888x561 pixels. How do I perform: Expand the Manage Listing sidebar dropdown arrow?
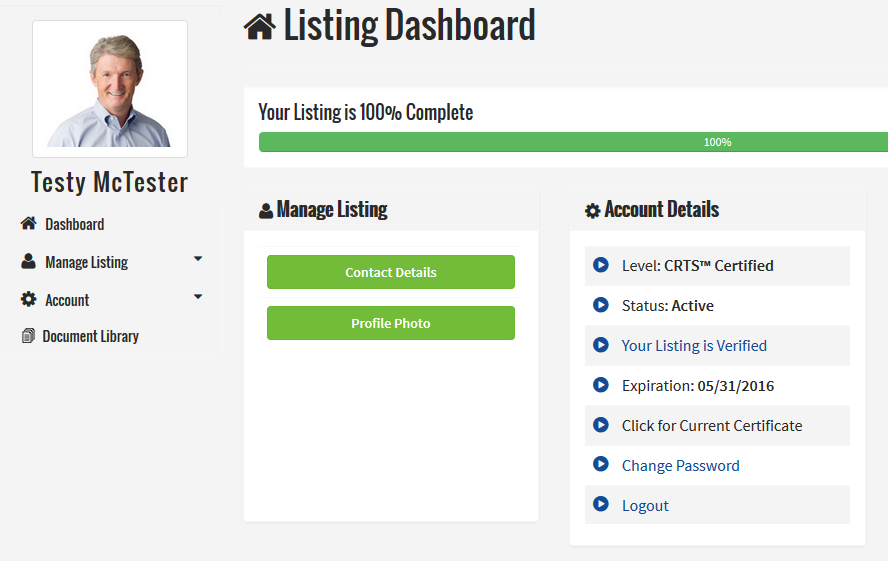pos(198,259)
